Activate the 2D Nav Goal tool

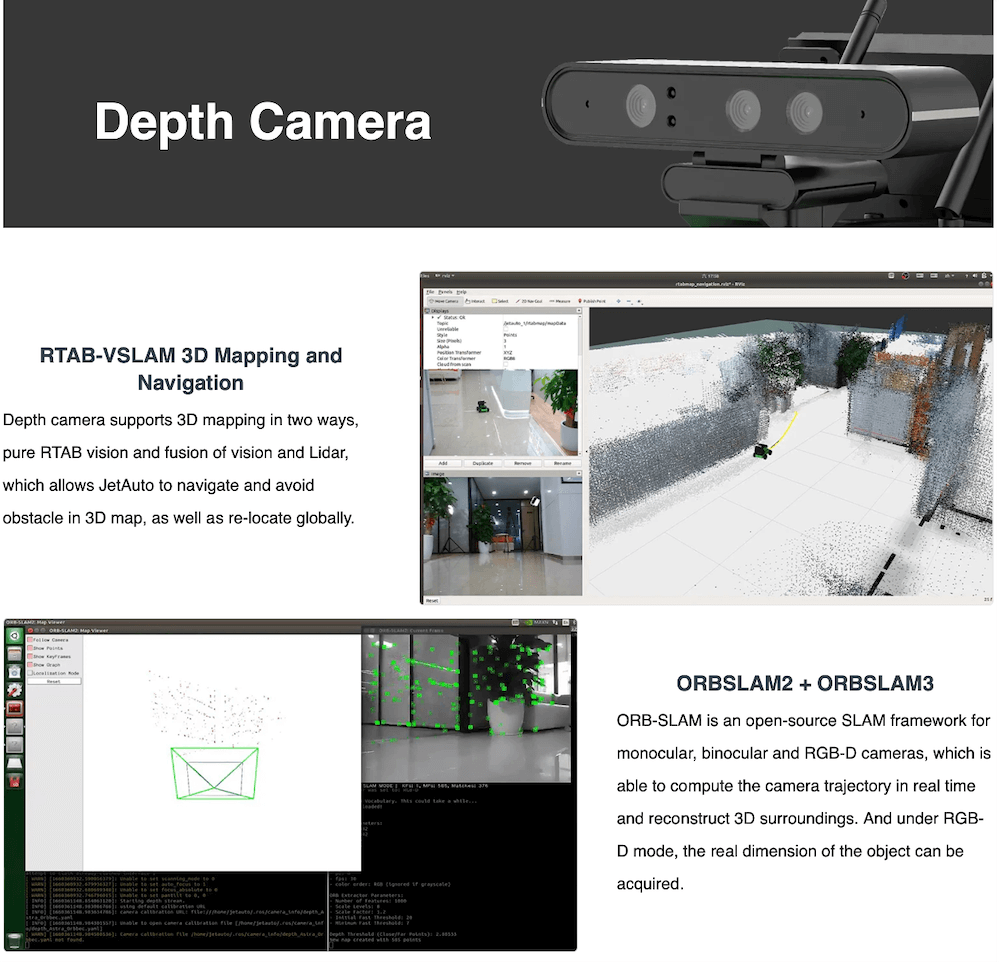(529, 301)
